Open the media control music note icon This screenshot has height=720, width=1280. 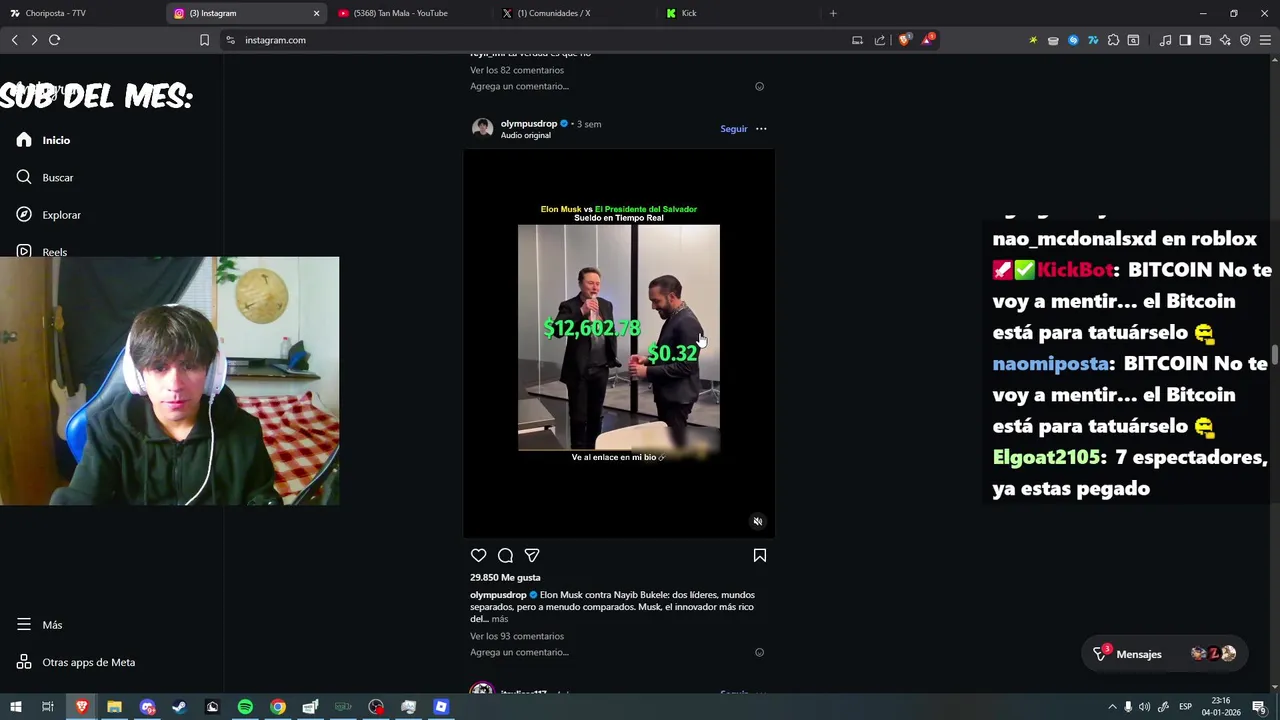(x=1165, y=40)
